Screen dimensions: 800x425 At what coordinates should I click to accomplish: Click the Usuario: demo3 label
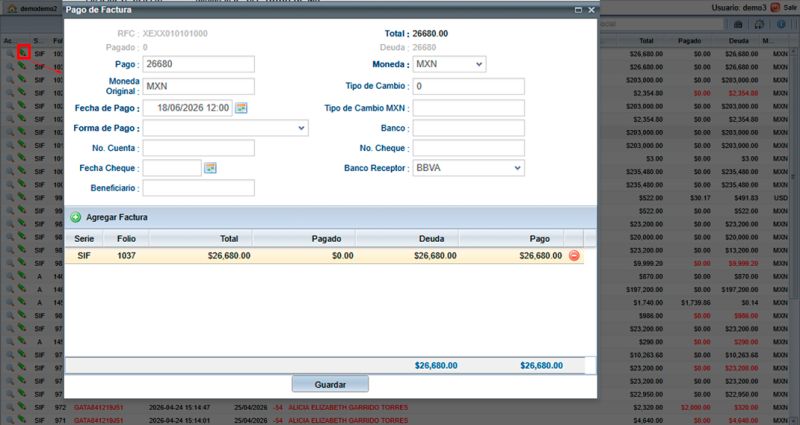tap(739, 8)
